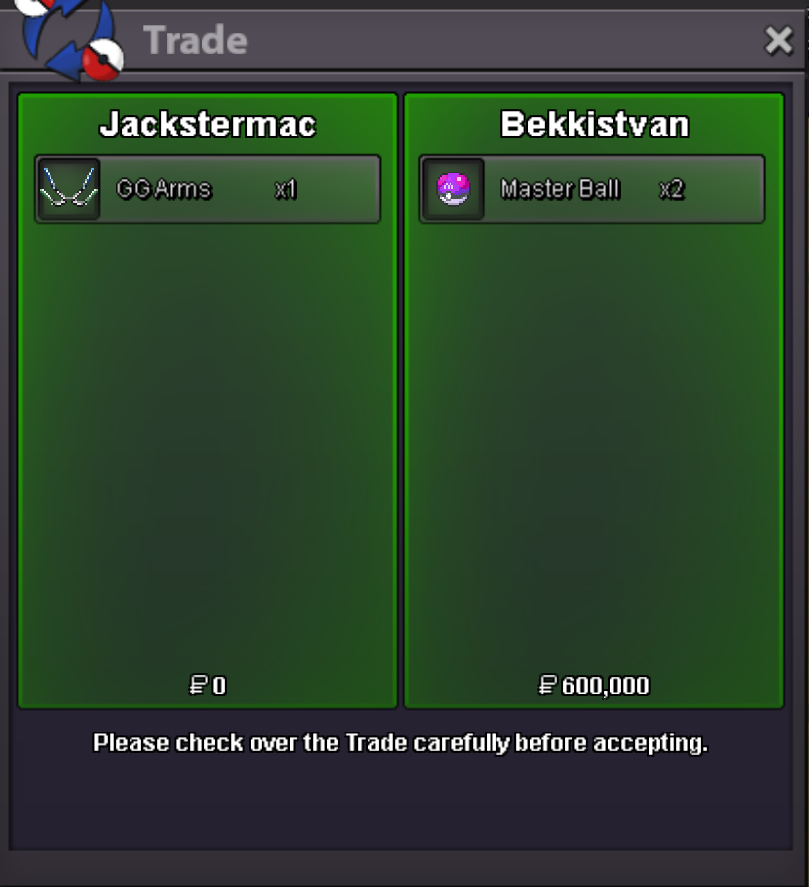
Task: Click the x1 quantity for GG Arms
Action: tap(286, 190)
